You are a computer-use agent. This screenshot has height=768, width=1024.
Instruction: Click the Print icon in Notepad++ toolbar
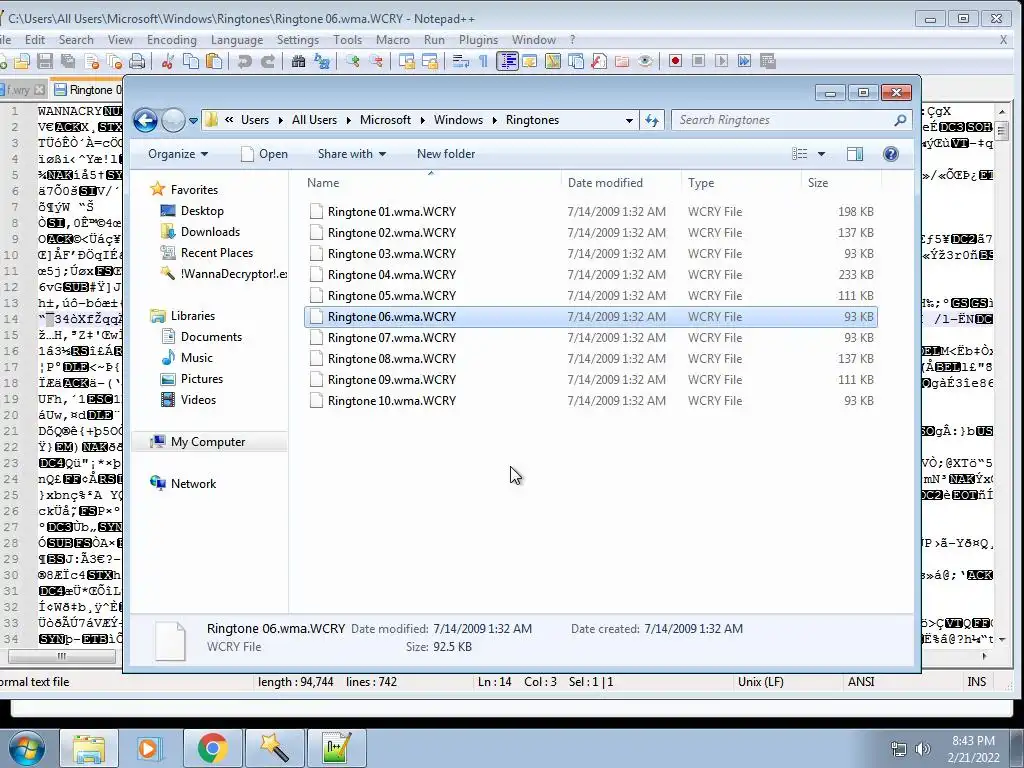[x=137, y=61]
